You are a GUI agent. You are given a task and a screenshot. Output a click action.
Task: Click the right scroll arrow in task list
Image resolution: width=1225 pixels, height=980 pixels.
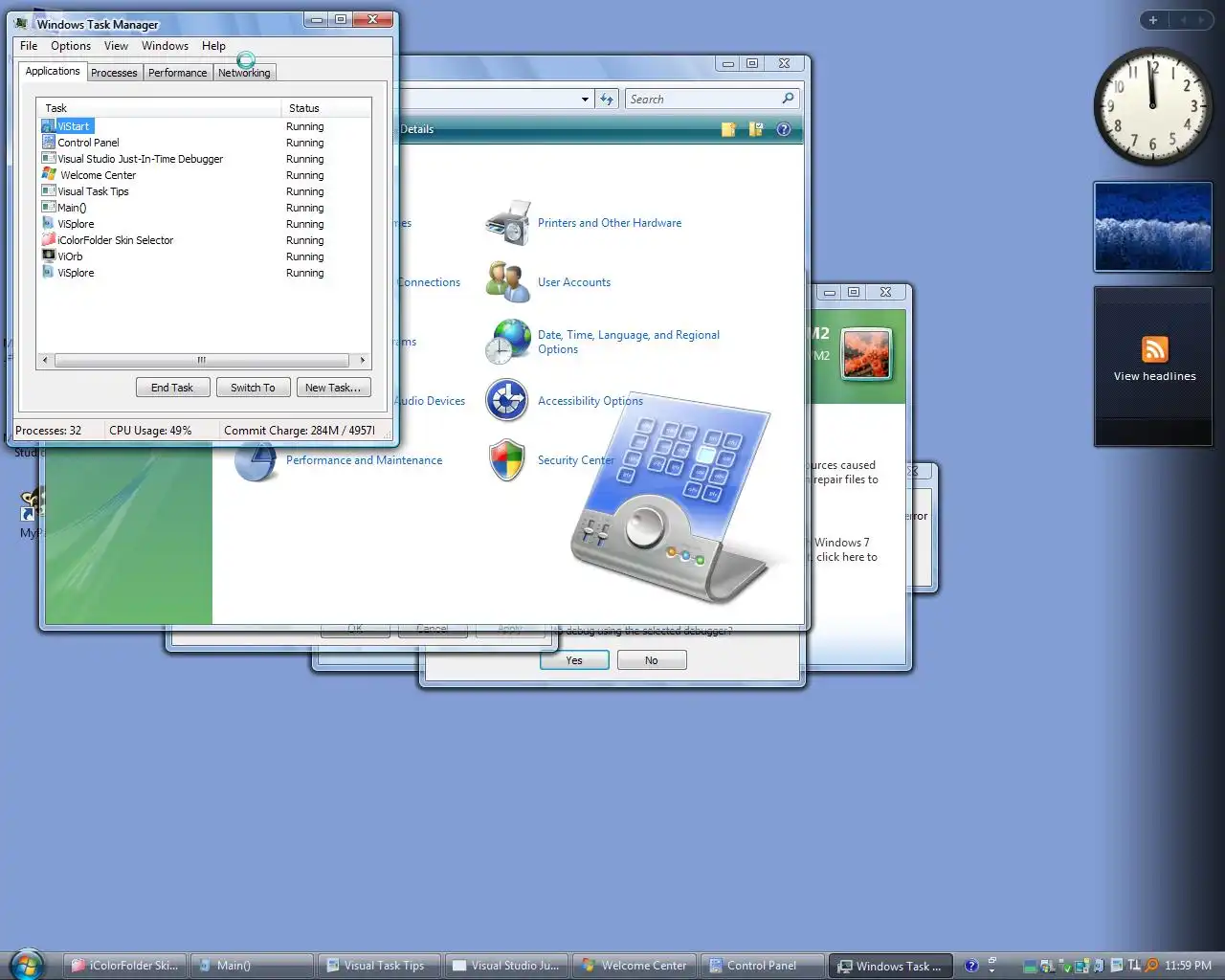[362, 361]
